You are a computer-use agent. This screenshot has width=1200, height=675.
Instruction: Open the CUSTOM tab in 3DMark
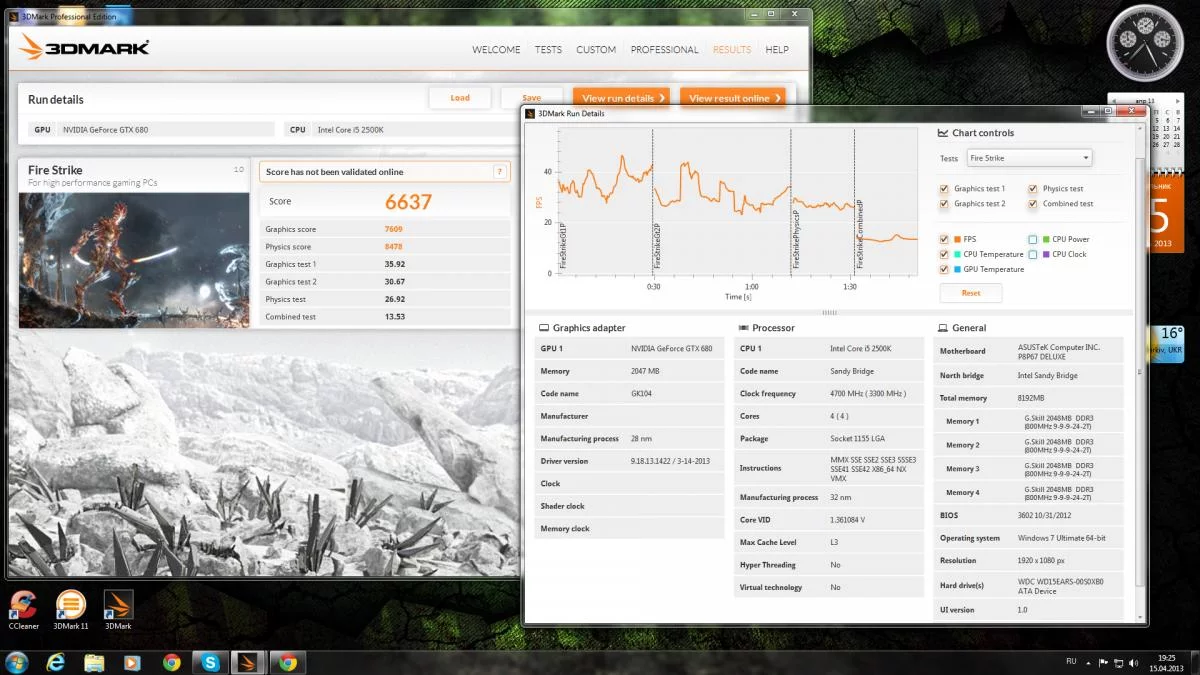[596, 49]
